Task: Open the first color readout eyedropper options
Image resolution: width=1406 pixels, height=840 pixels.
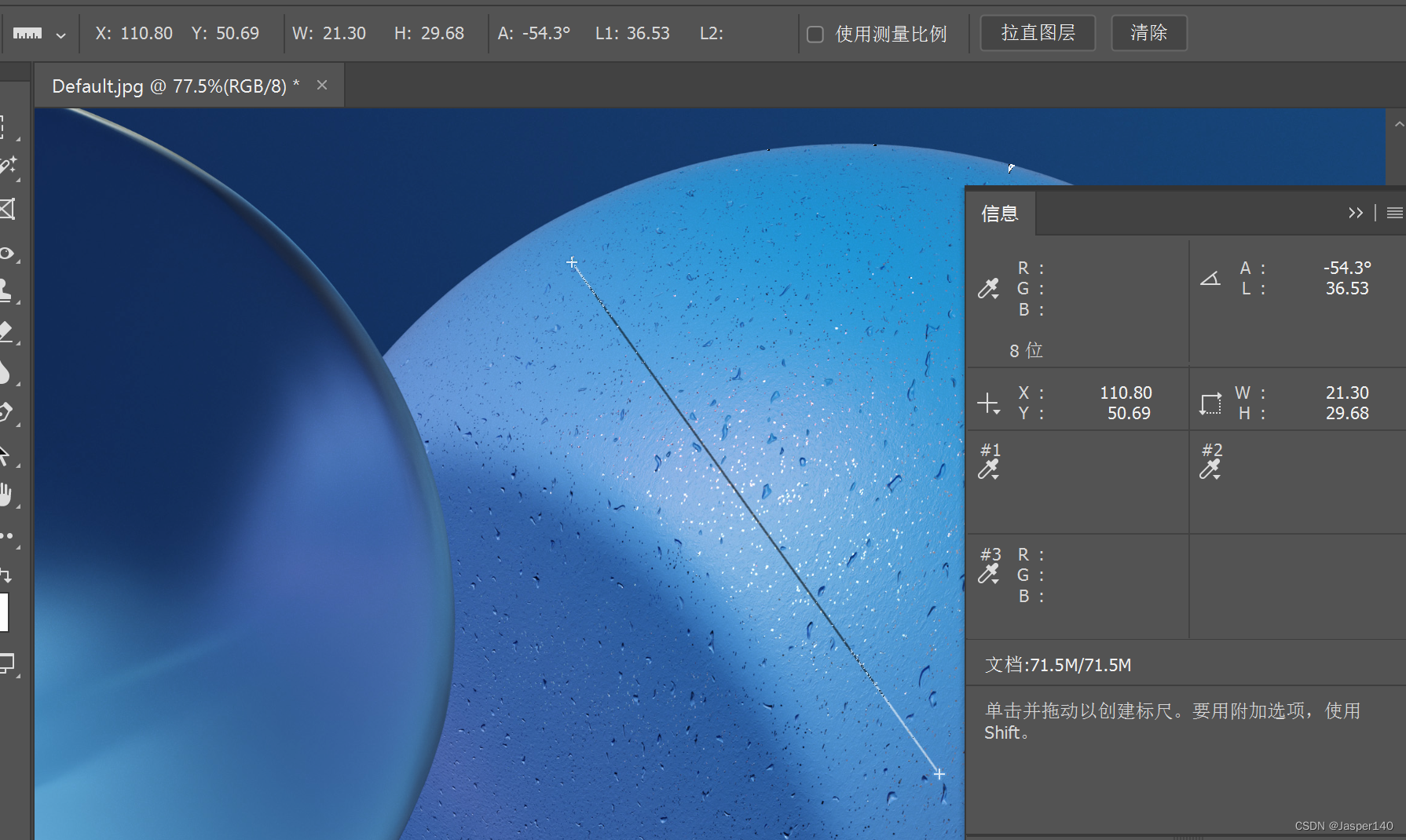Action: click(x=988, y=289)
